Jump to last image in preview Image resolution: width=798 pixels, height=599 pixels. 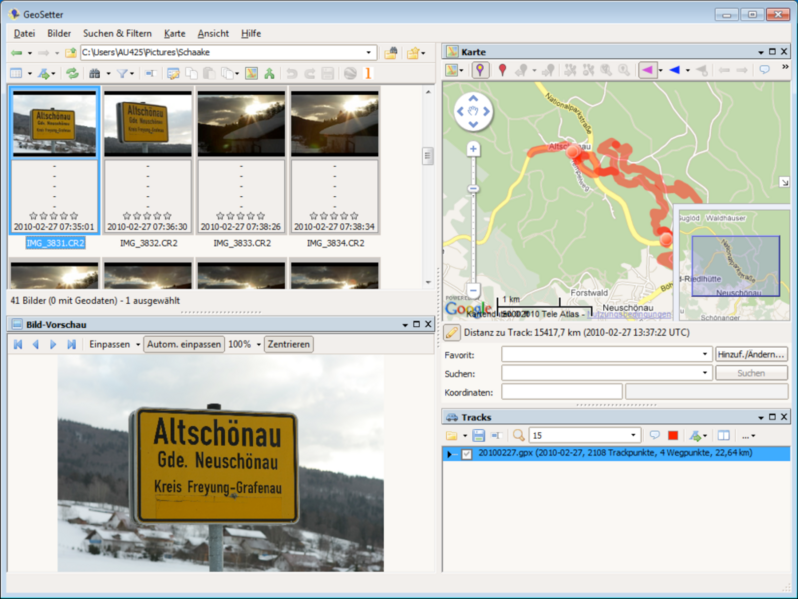coord(71,345)
